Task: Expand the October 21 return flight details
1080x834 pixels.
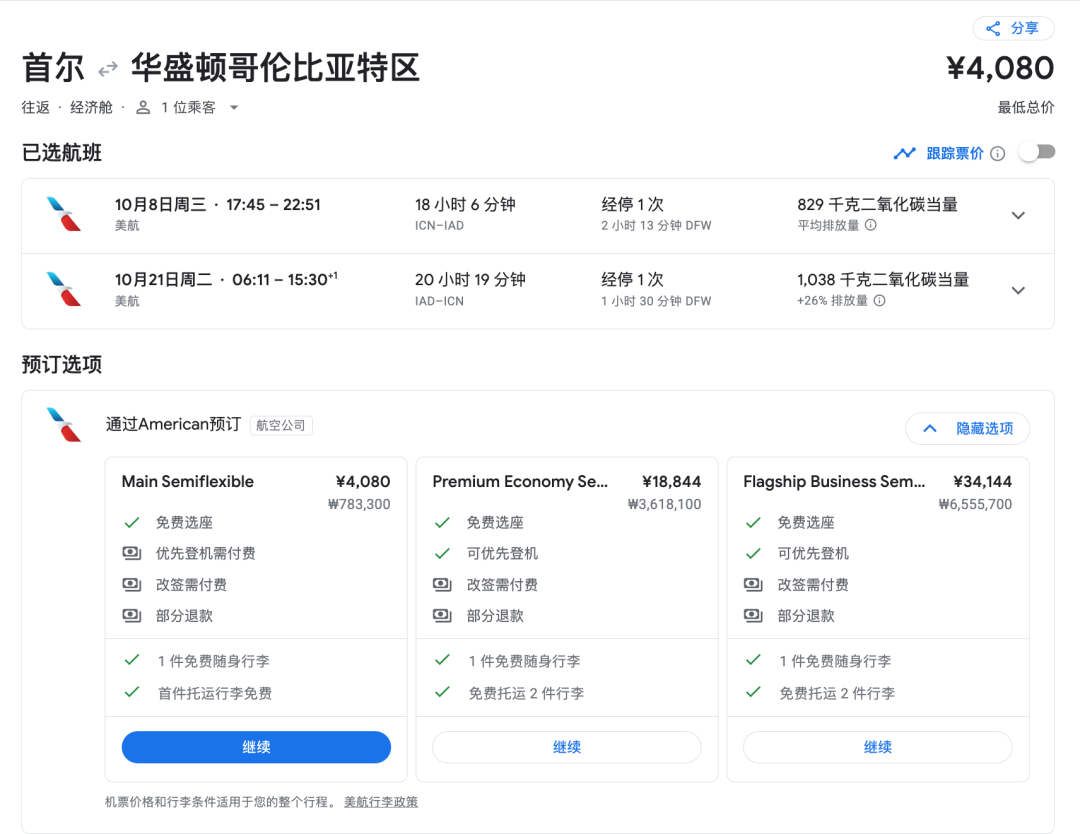Action: [1018, 290]
